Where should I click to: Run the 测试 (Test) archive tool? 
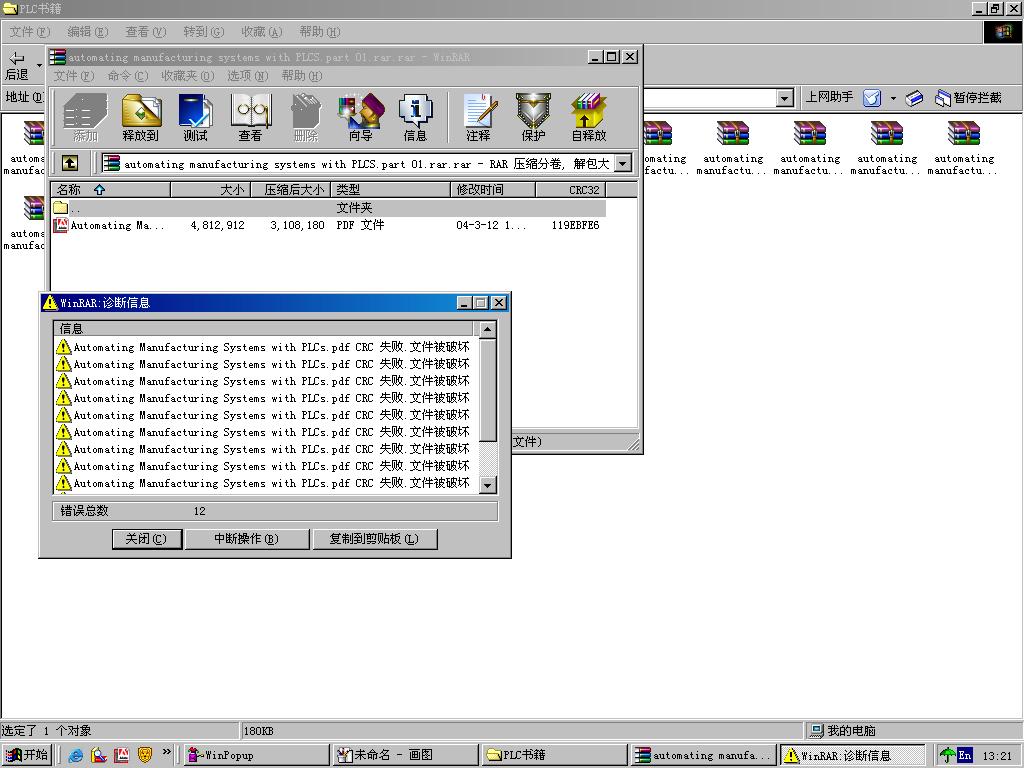(195, 118)
